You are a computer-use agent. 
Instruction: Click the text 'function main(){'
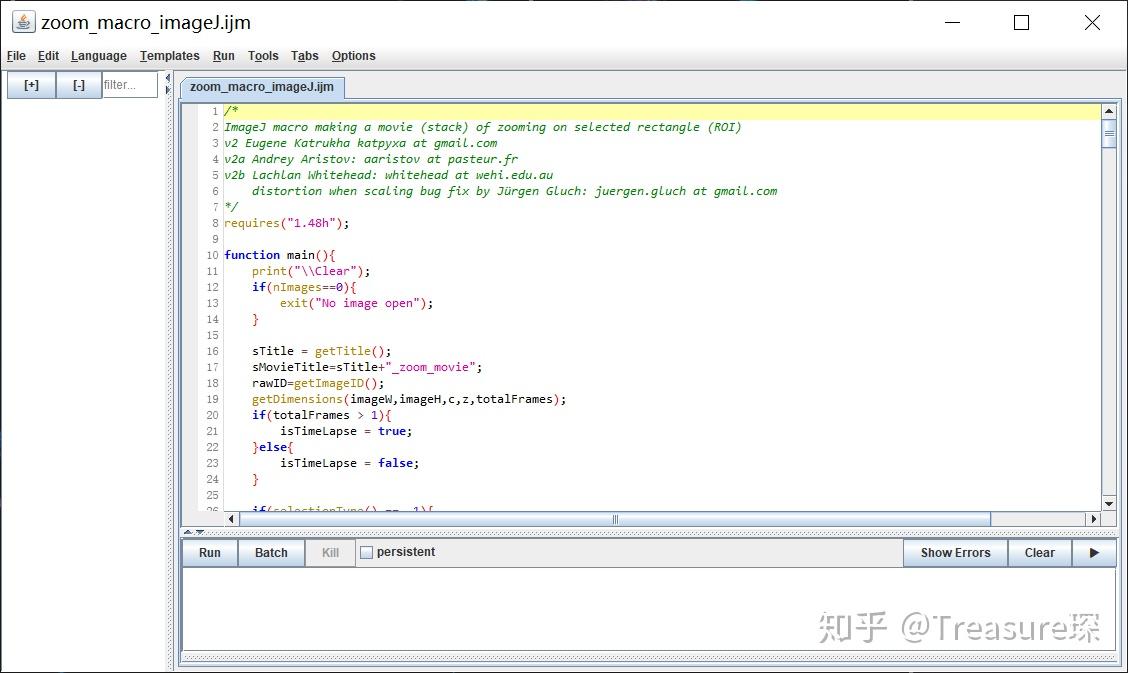[x=279, y=255]
